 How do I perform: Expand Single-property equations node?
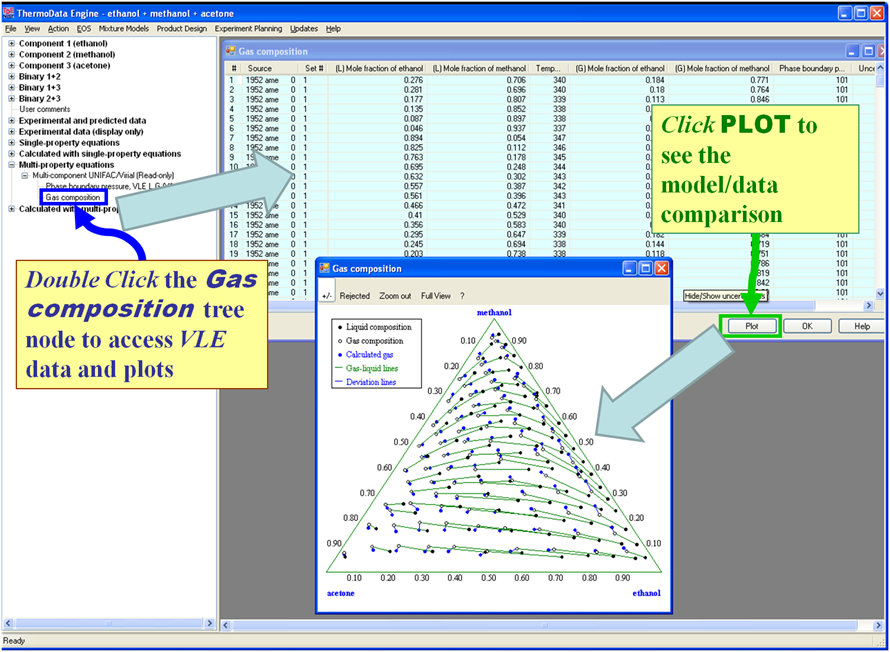11,142
